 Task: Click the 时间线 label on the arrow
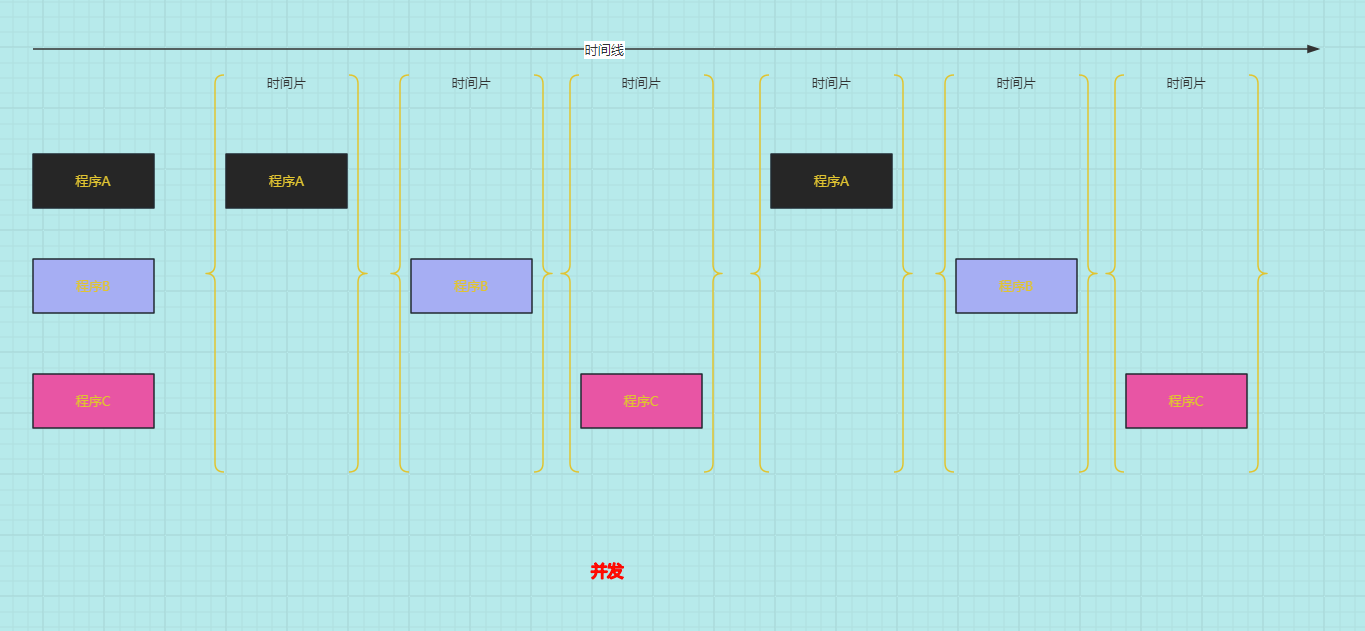coord(604,50)
